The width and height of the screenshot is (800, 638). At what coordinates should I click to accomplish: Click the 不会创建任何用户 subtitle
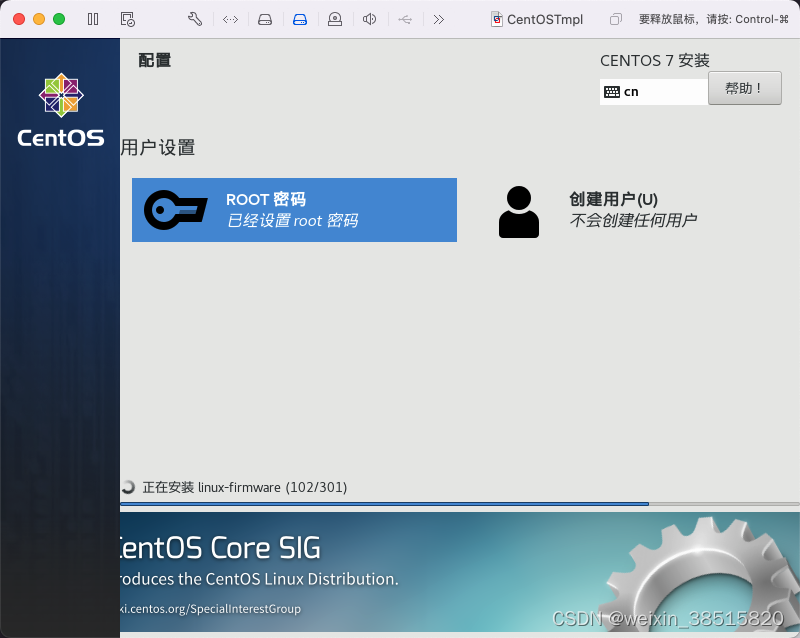(x=633, y=220)
